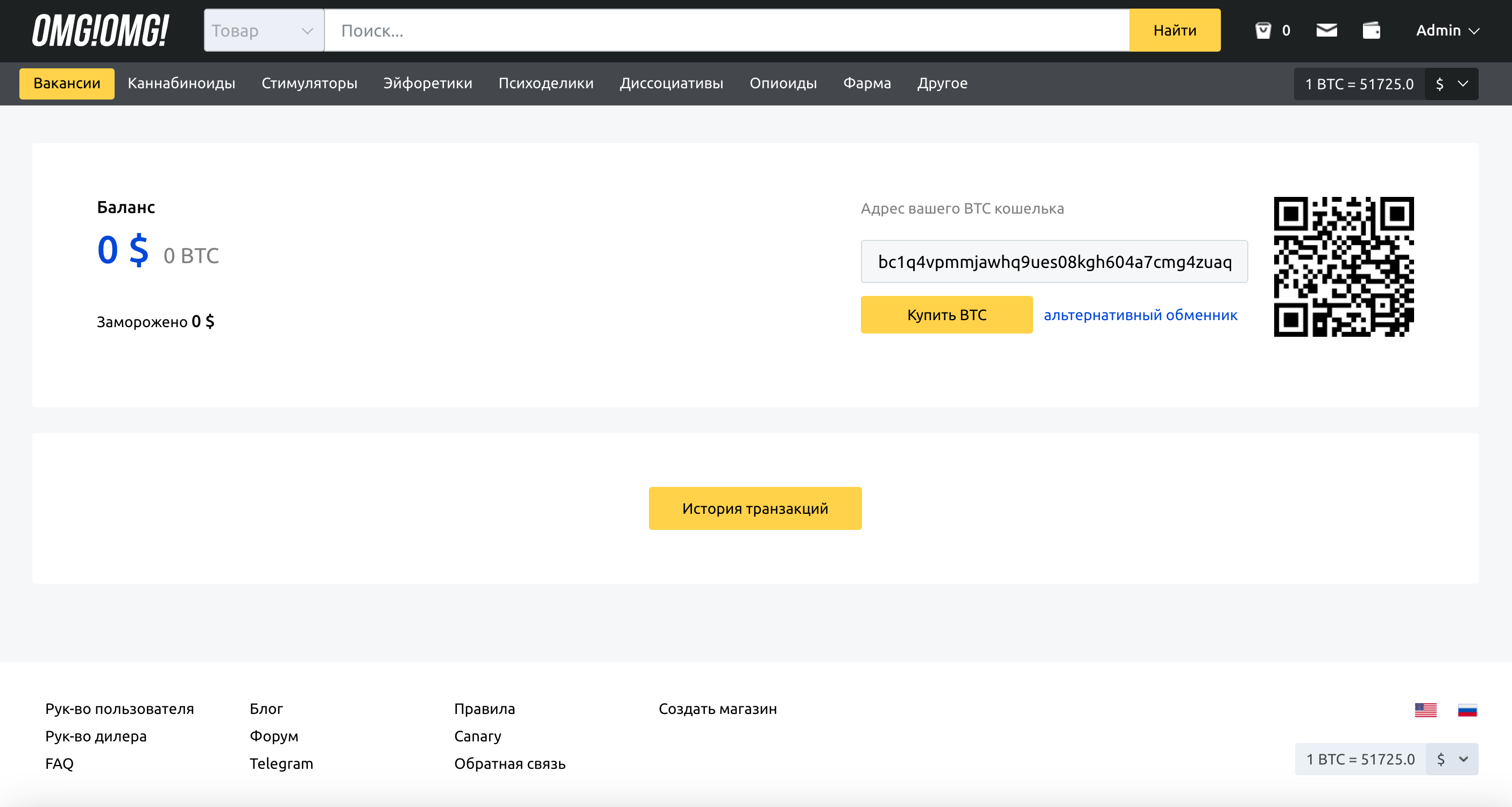Open История транзакций
This screenshot has width=1512, height=807.
point(755,508)
